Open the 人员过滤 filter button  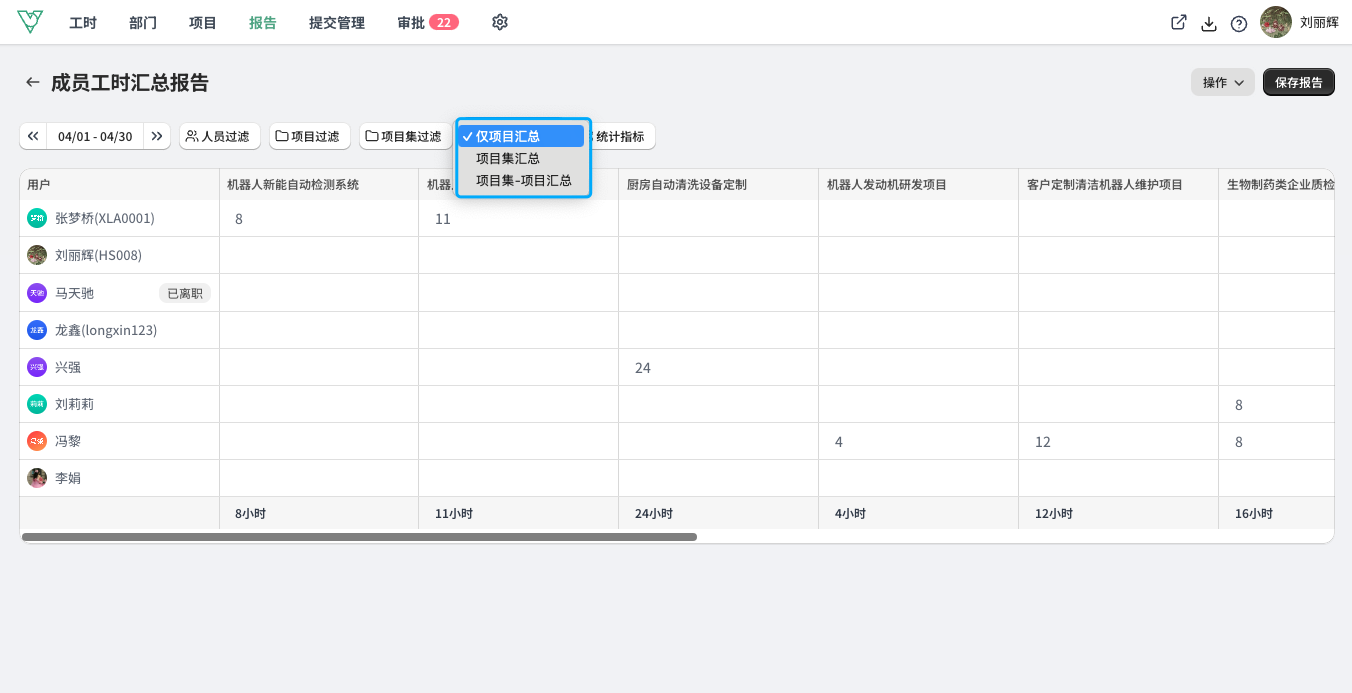[220, 136]
